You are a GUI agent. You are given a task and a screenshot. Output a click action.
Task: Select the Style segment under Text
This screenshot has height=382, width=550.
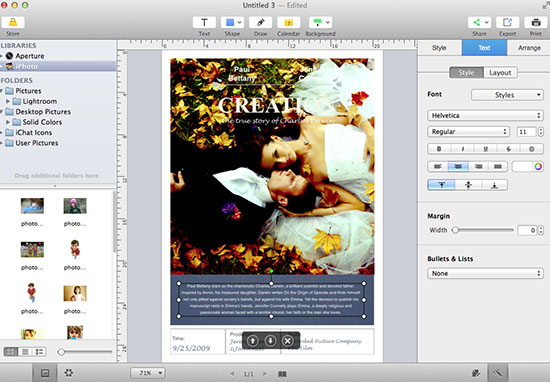466,73
